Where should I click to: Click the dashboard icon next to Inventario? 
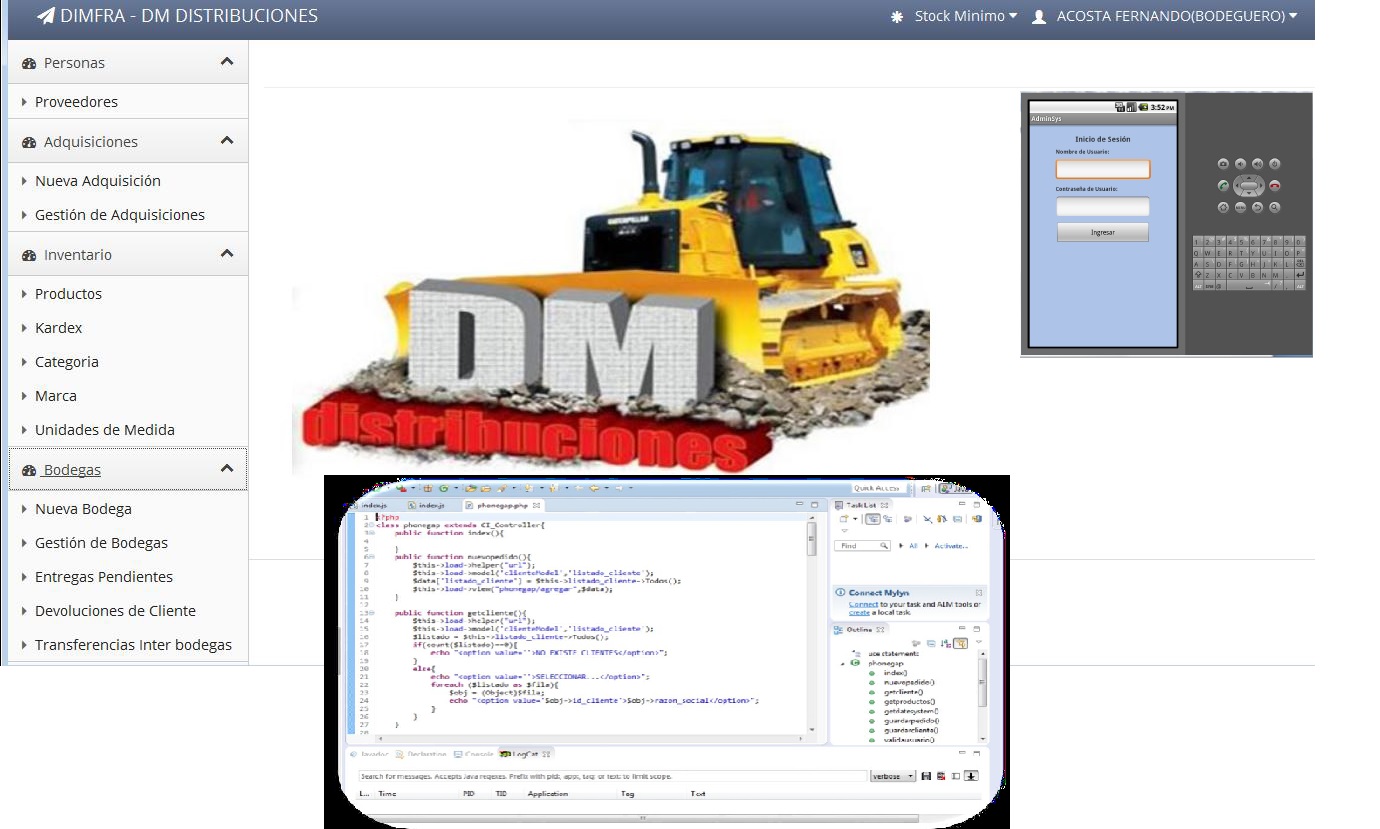pyautogui.click(x=29, y=255)
